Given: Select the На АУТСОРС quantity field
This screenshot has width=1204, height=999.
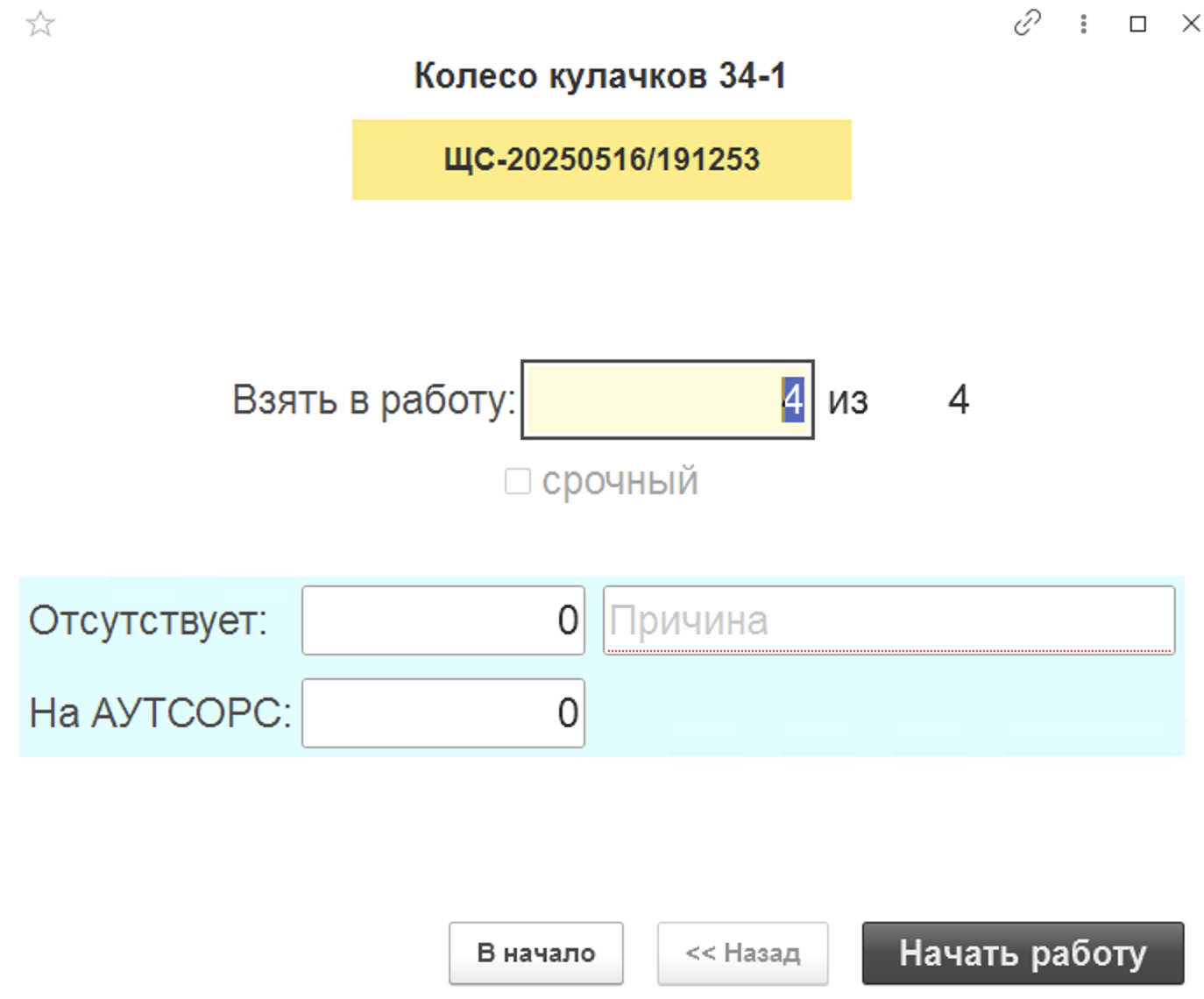Looking at the screenshot, I should tap(443, 713).
